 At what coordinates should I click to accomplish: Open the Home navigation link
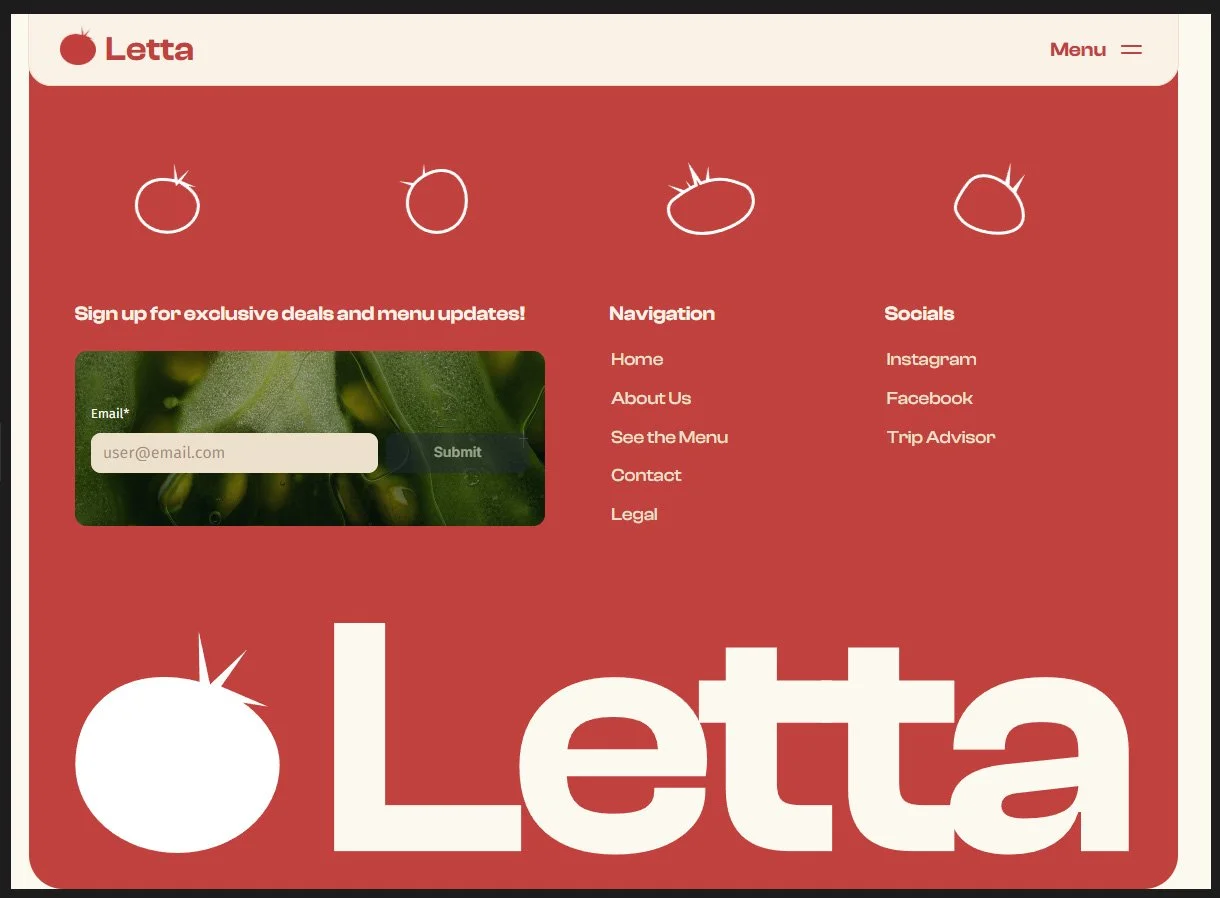click(x=637, y=360)
